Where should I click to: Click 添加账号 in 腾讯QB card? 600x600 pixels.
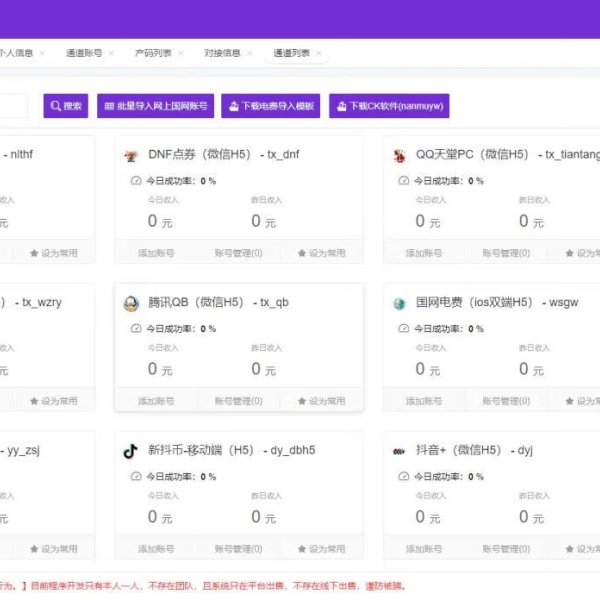click(x=156, y=401)
